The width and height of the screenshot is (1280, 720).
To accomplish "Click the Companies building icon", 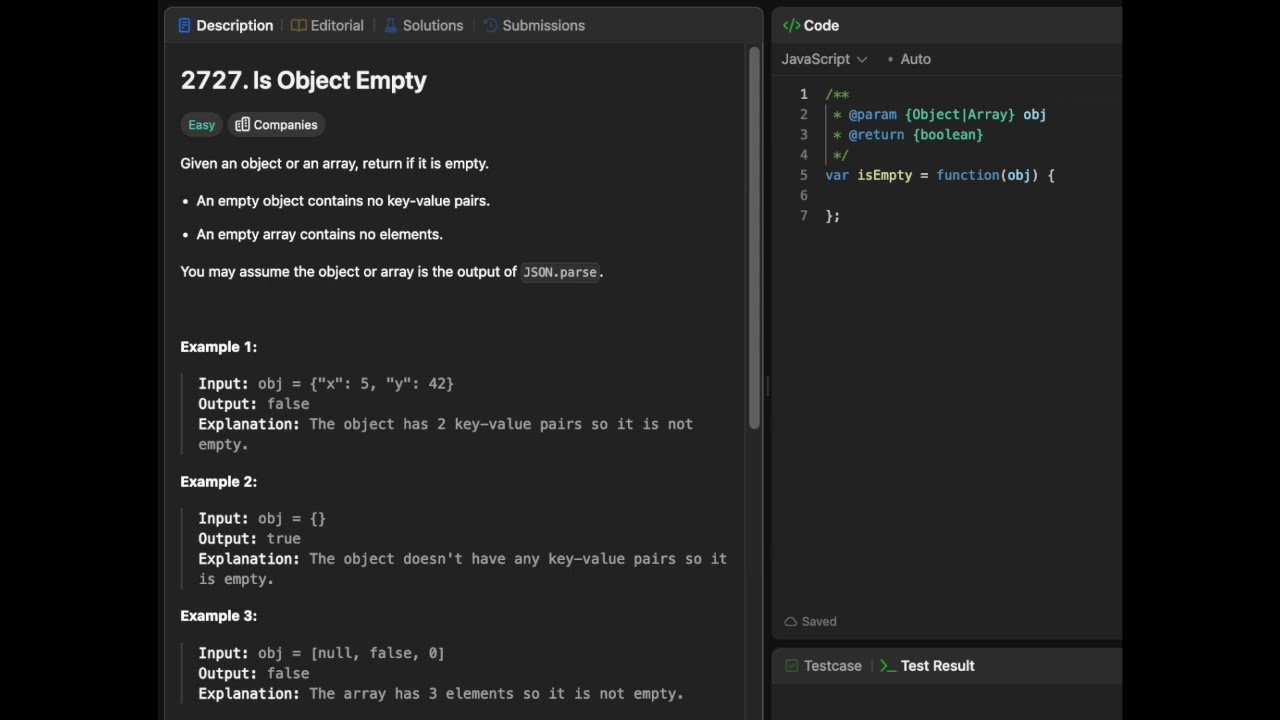I will point(242,125).
